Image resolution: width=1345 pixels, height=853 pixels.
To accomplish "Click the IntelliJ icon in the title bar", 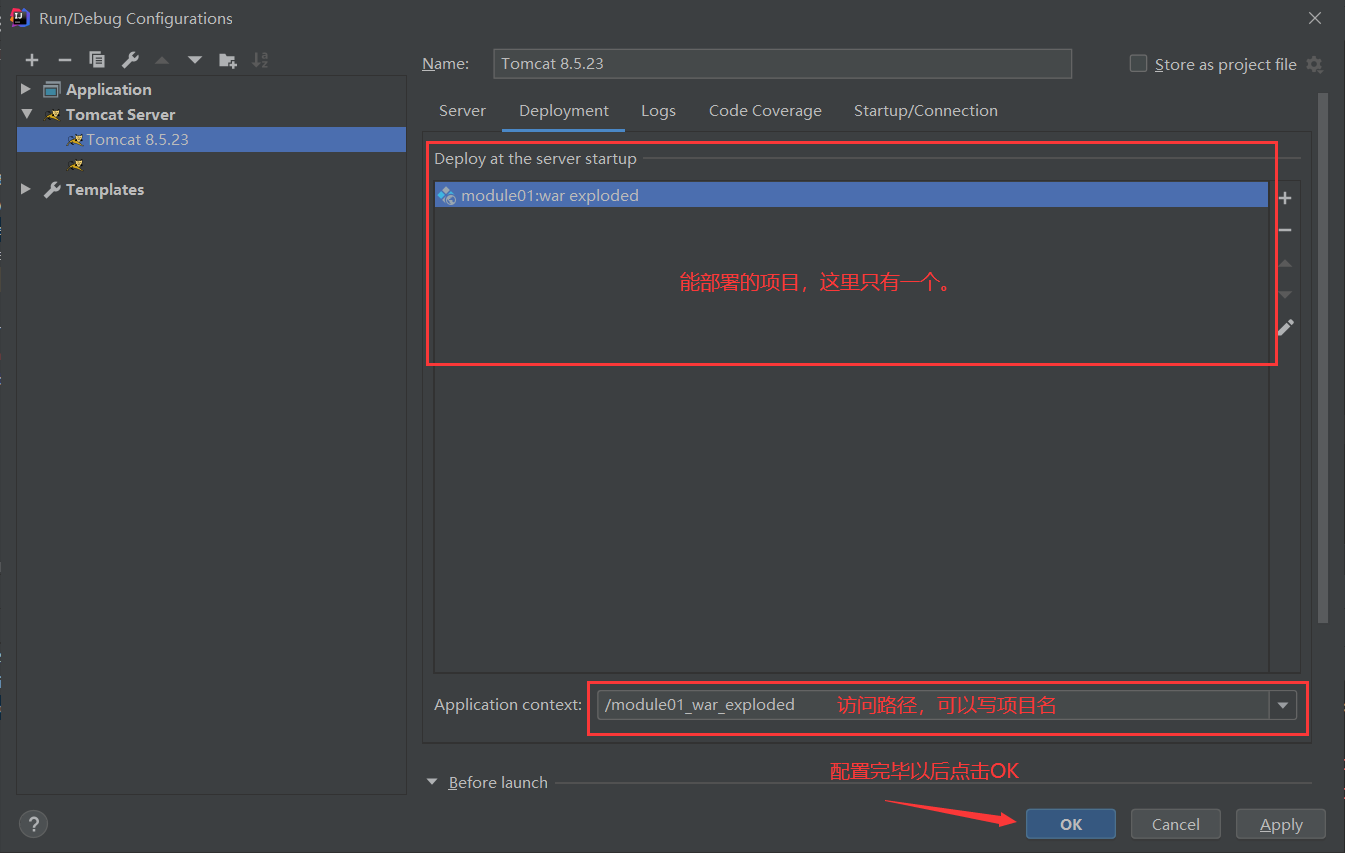I will (20, 17).
